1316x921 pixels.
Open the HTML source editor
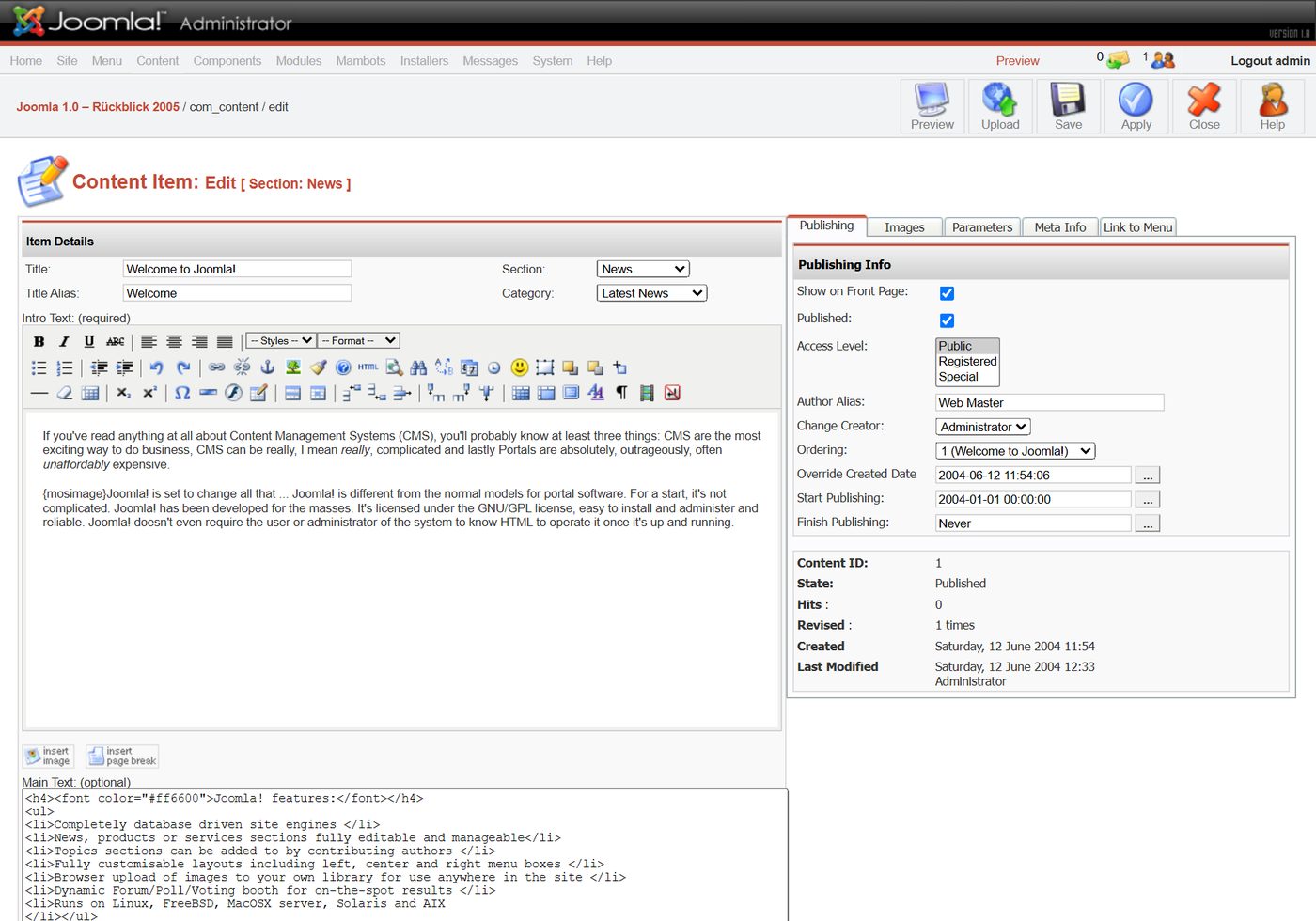[x=368, y=367]
